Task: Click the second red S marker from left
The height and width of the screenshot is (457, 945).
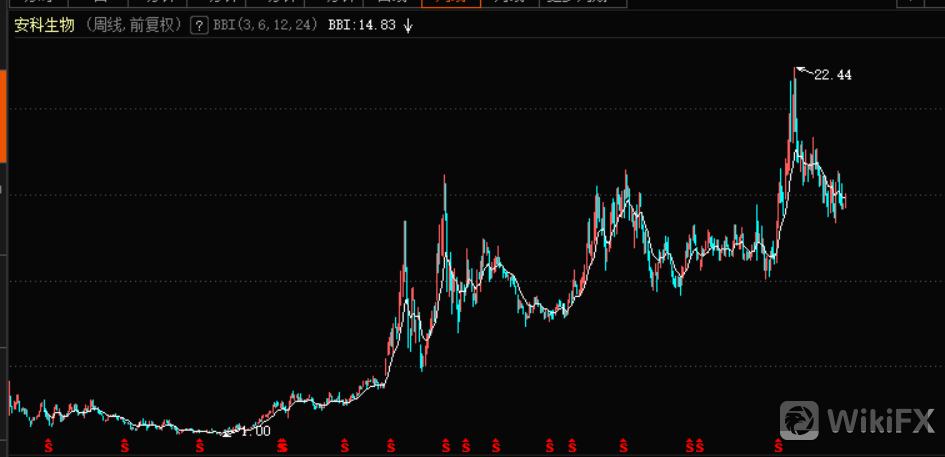Action: pyautogui.click(x=125, y=444)
